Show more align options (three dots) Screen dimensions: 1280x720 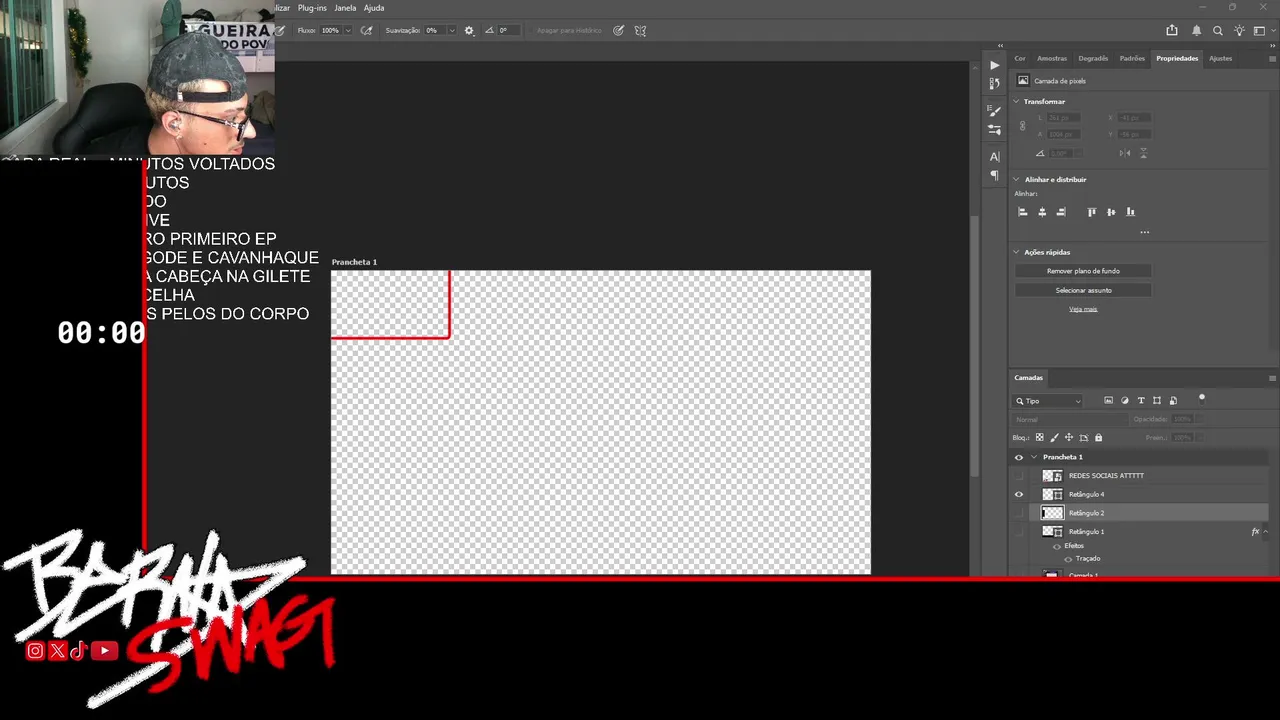click(1144, 232)
